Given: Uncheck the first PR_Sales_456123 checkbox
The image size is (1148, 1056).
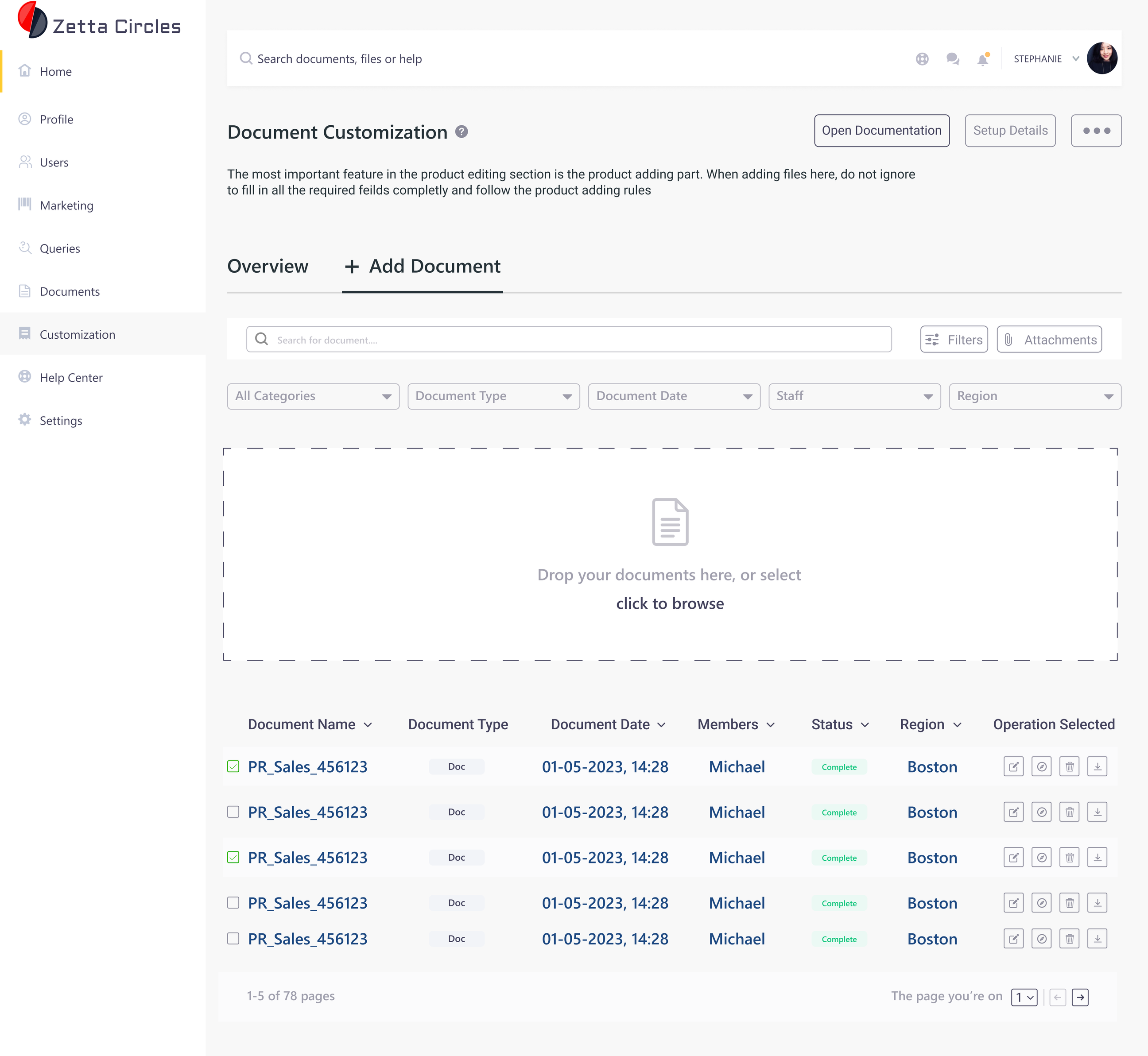Looking at the screenshot, I should tap(233, 767).
